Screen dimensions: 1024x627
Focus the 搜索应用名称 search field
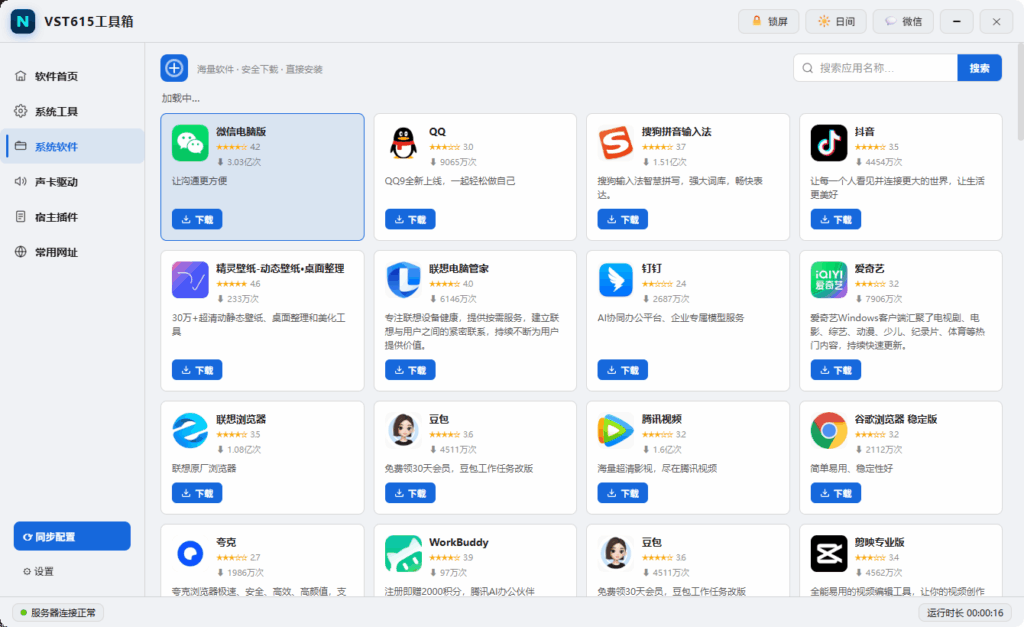[875, 68]
